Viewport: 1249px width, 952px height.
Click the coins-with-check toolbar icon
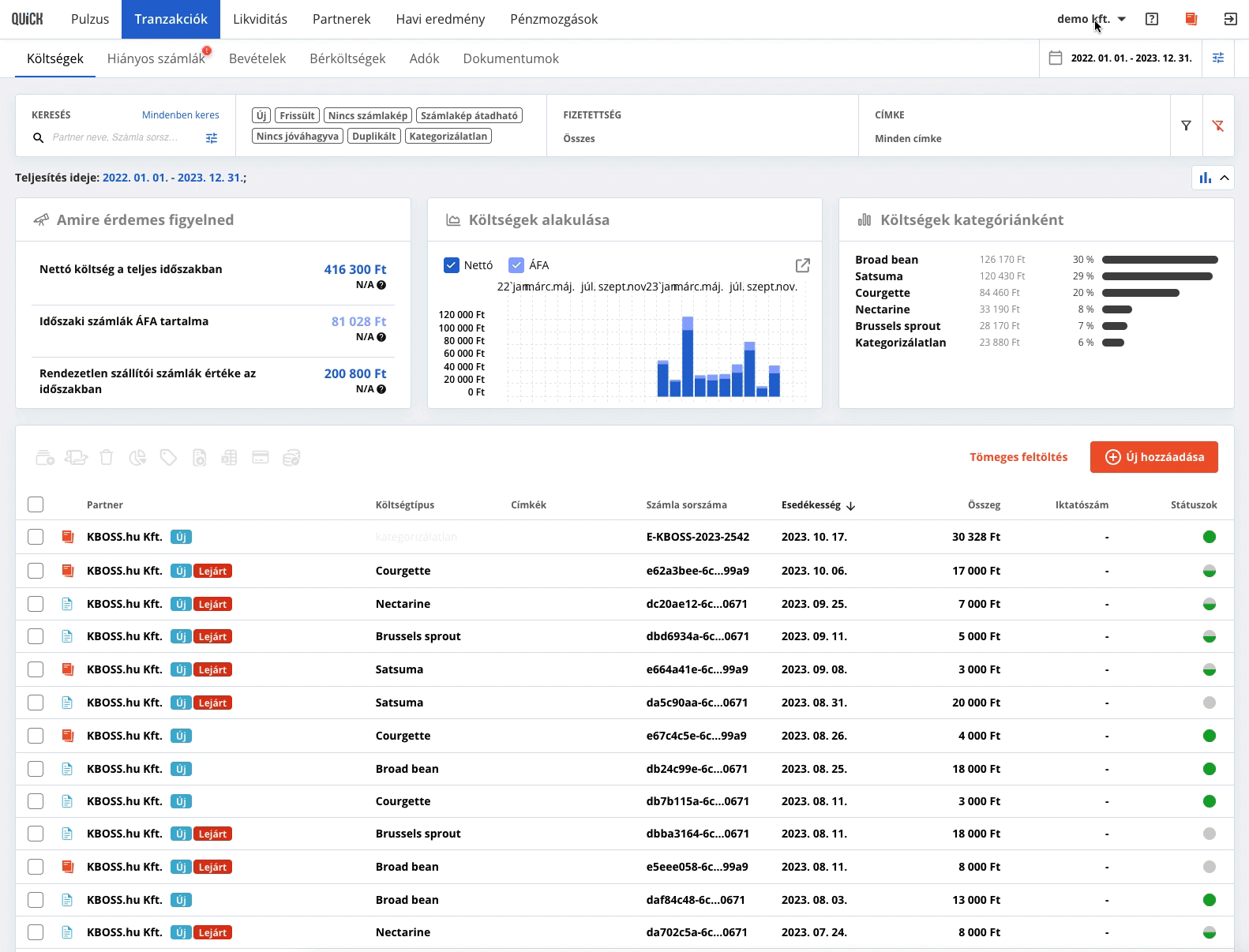point(291,457)
